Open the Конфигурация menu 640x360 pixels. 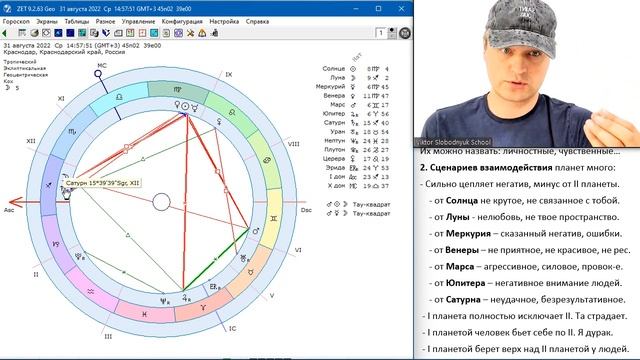tap(182, 21)
